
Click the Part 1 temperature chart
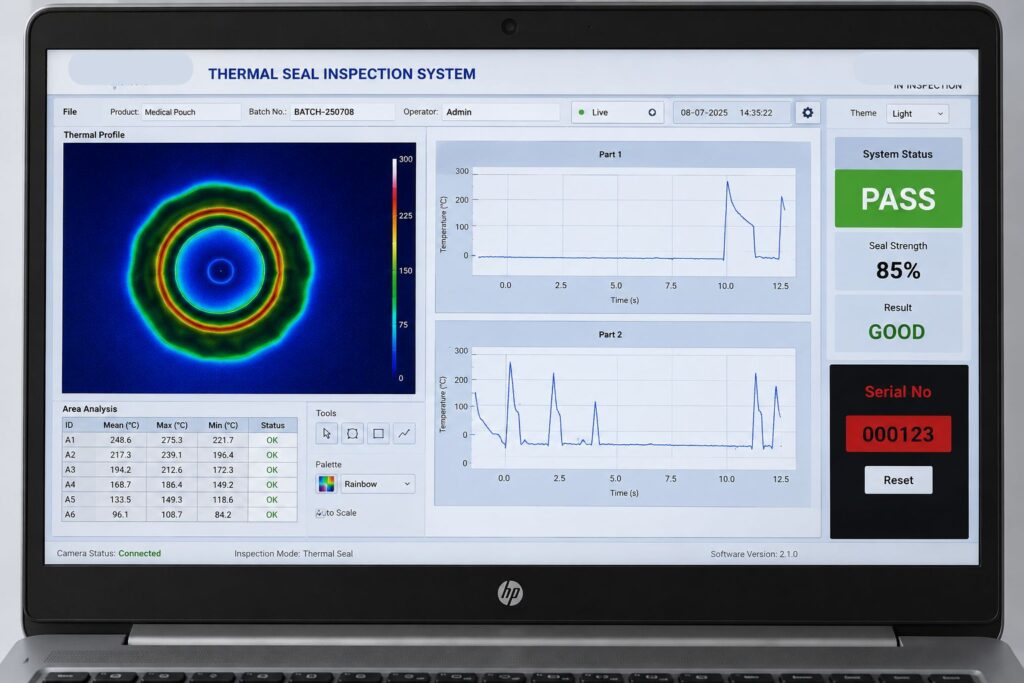pyautogui.click(x=623, y=227)
